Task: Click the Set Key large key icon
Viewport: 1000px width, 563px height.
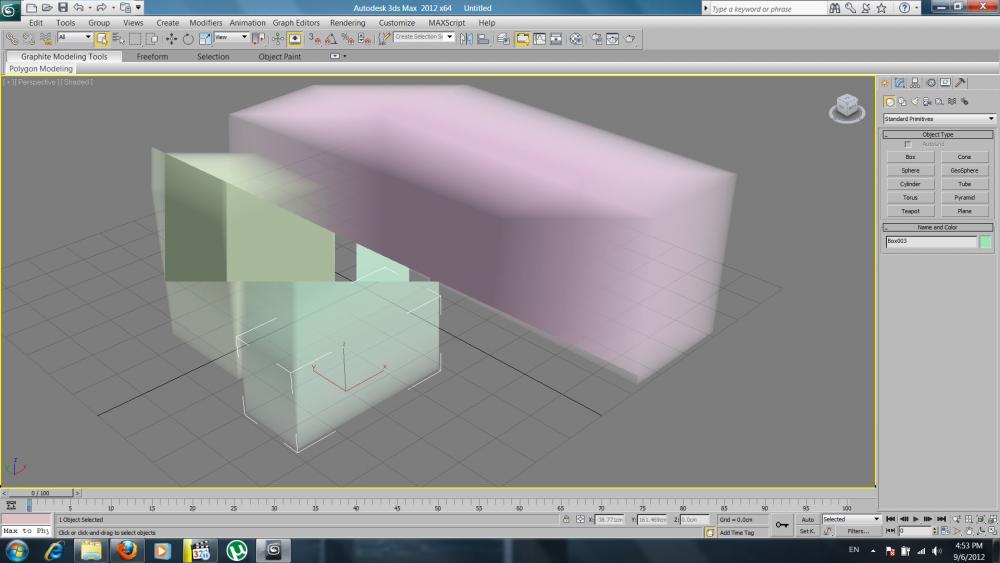Action: pos(781,524)
